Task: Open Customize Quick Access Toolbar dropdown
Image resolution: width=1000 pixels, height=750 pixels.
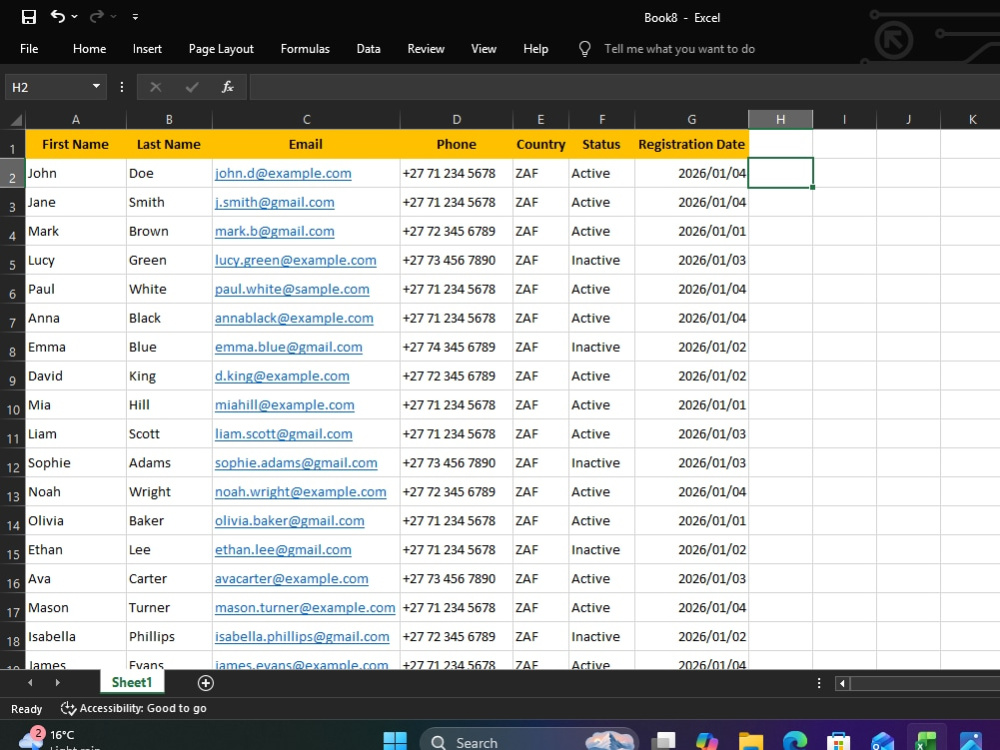Action: point(135,17)
